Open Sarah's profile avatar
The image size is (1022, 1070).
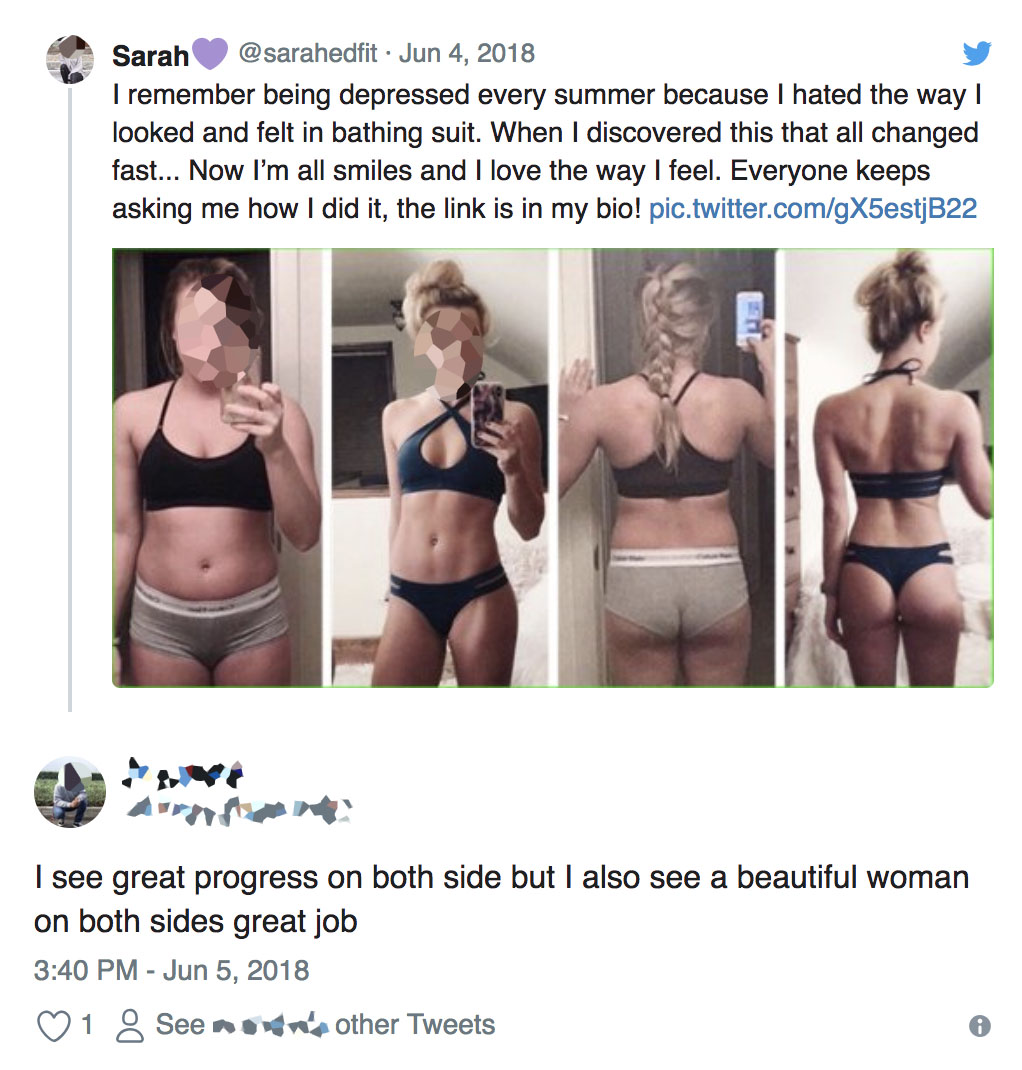[70, 59]
